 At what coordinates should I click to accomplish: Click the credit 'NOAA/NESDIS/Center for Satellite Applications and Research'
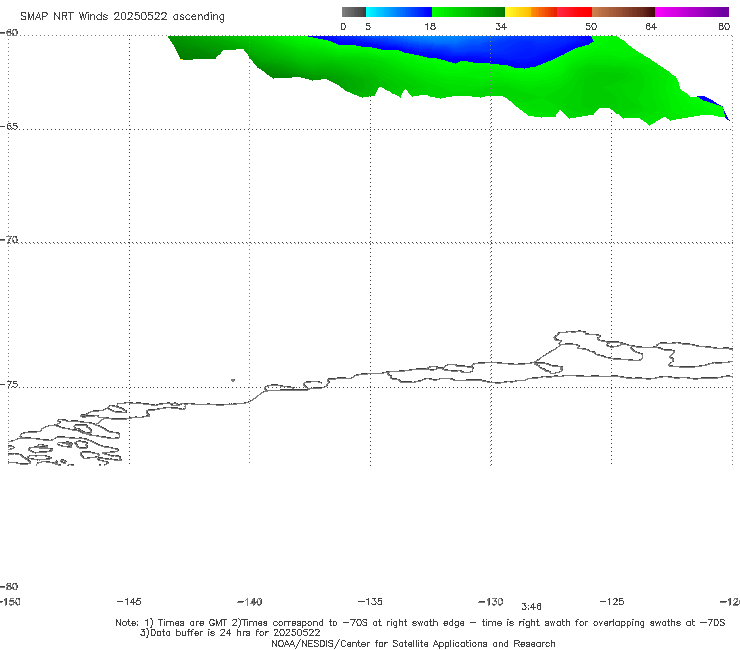tap(413, 643)
